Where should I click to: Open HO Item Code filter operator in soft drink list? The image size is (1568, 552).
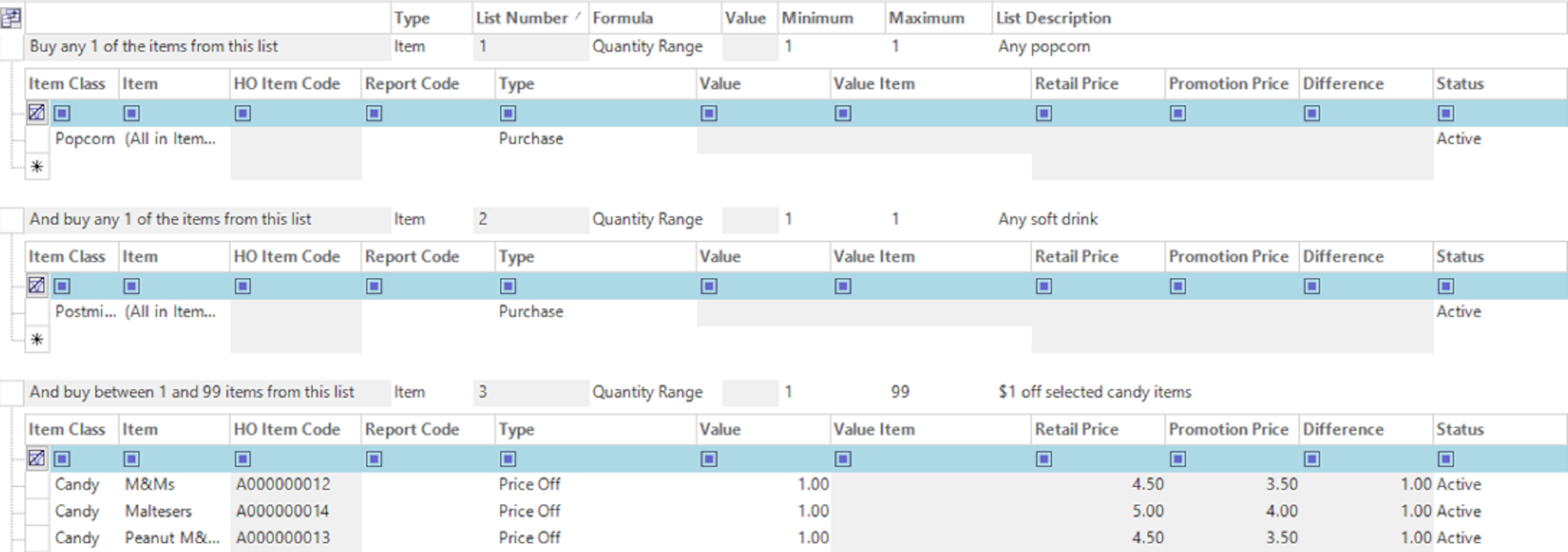click(242, 286)
